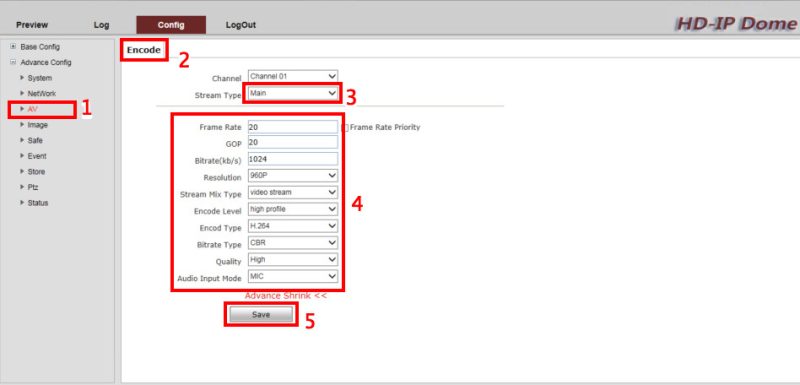Open Event settings in sidebar

click(37, 156)
